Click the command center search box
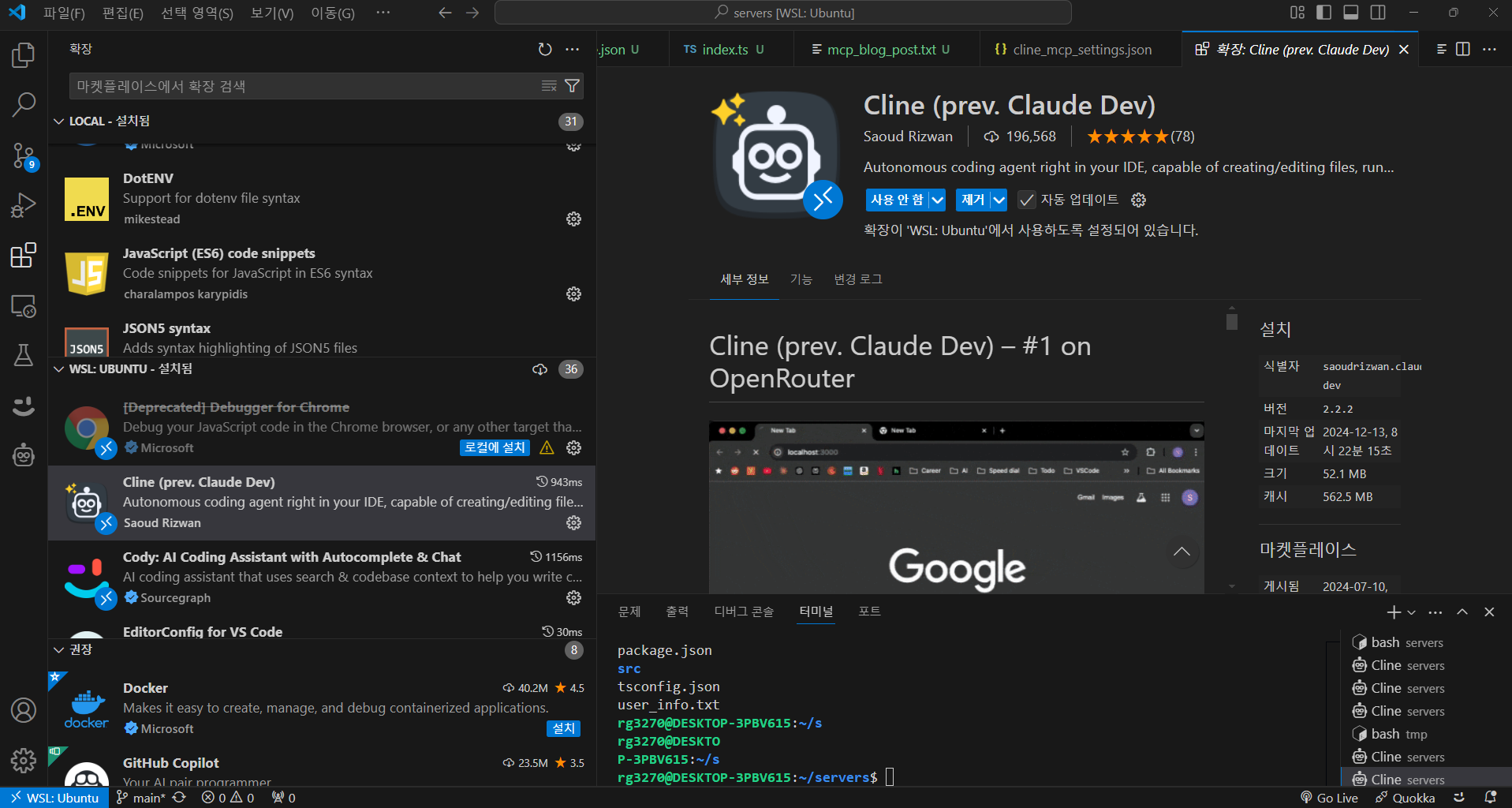Image resolution: width=1512 pixels, height=808 pixels. click(x=783, y=13)
